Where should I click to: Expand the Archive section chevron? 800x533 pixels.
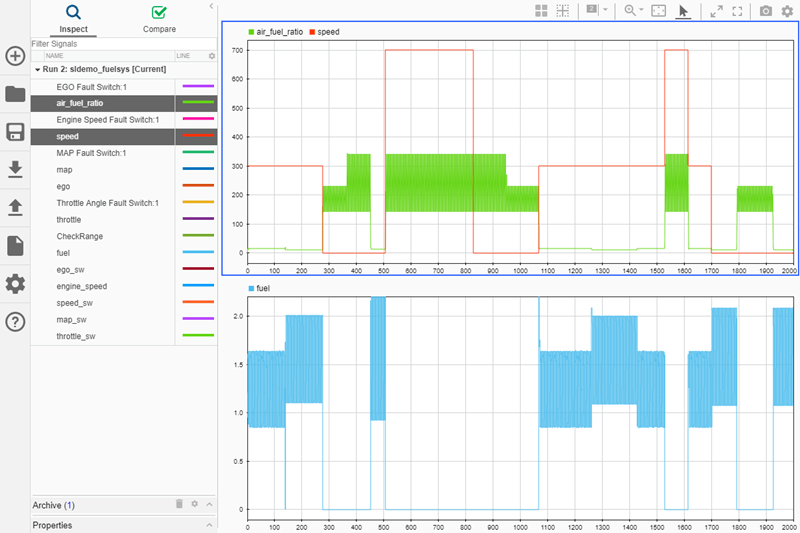pos(209,504)
